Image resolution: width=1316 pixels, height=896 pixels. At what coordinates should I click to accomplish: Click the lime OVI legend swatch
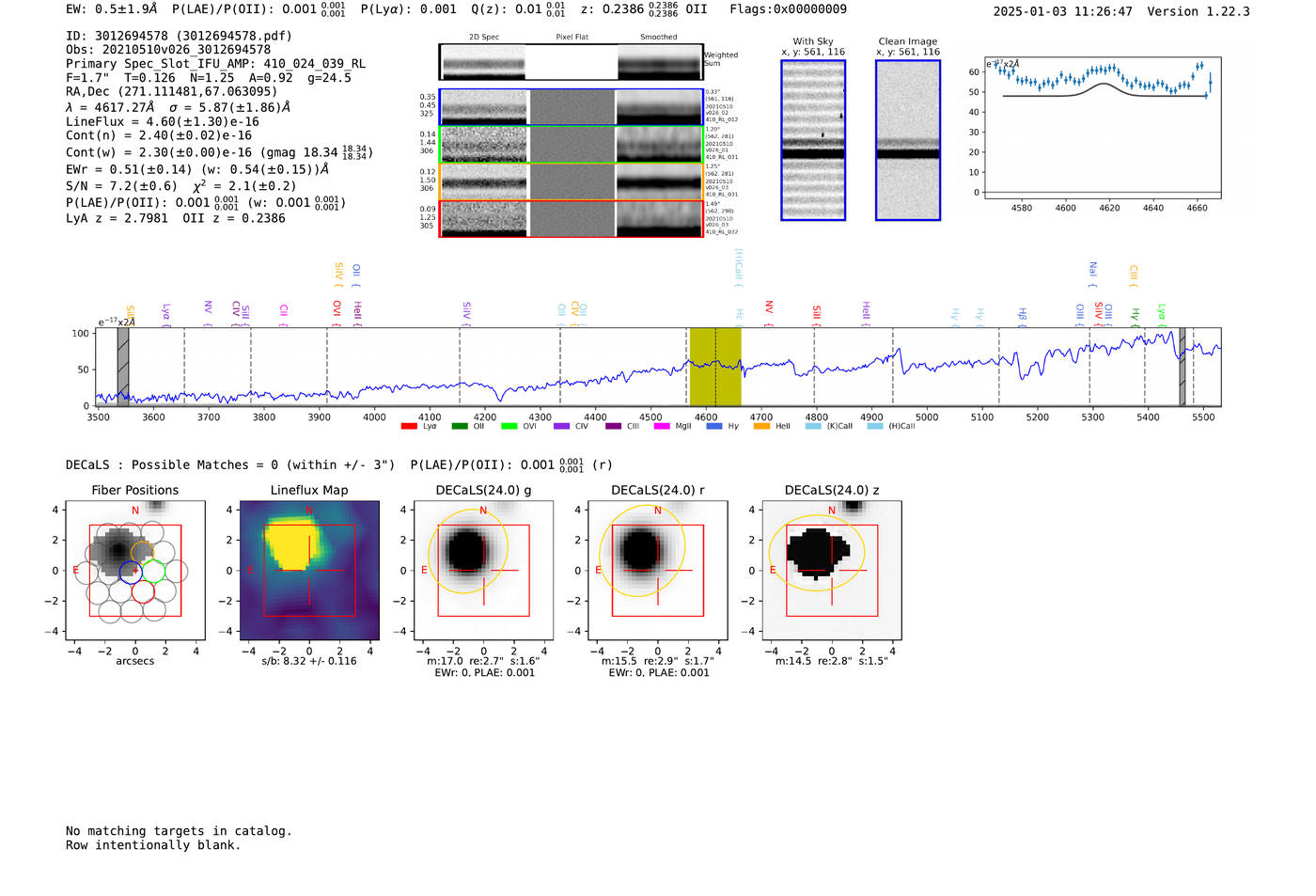509,426
